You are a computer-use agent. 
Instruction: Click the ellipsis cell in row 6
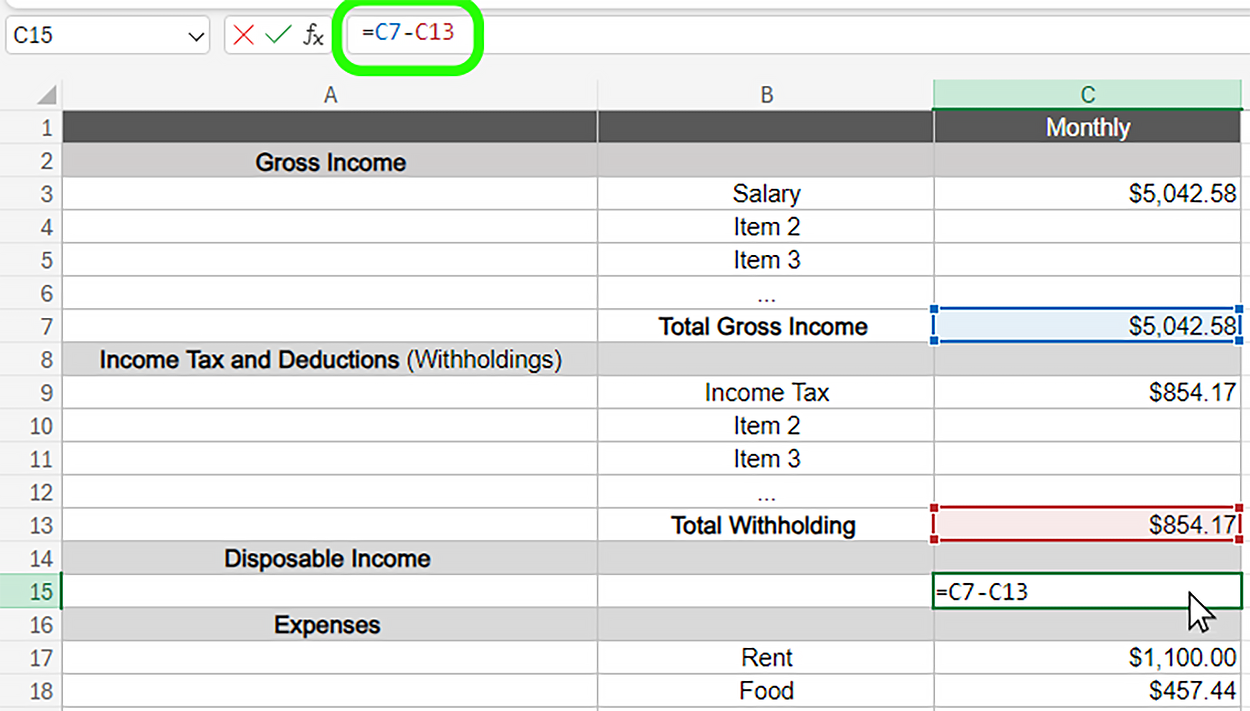click(x=766, y=293)
